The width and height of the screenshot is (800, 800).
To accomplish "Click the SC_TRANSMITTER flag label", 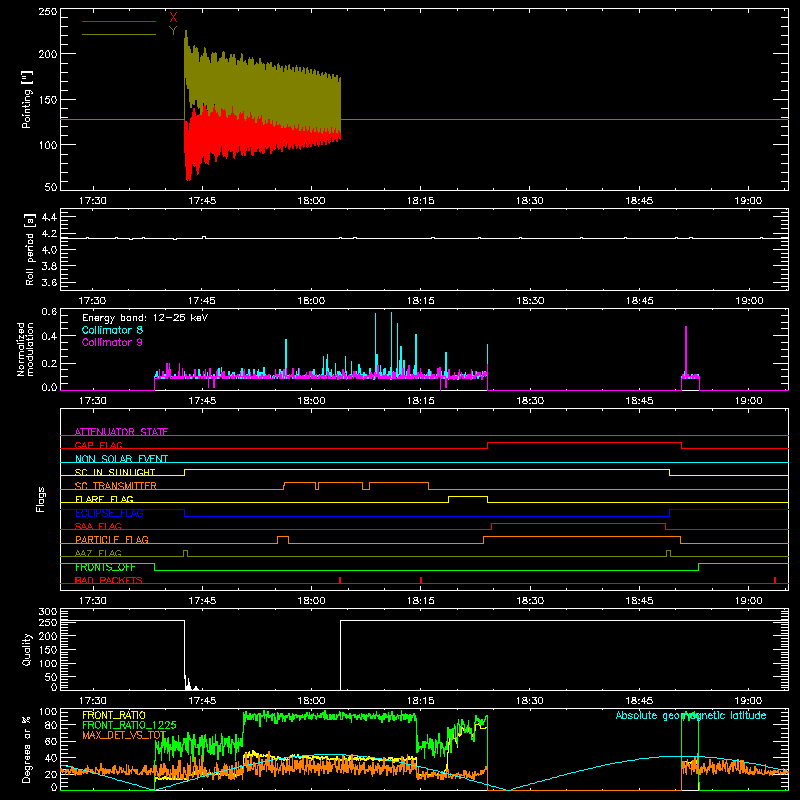I will coord(115,486).
